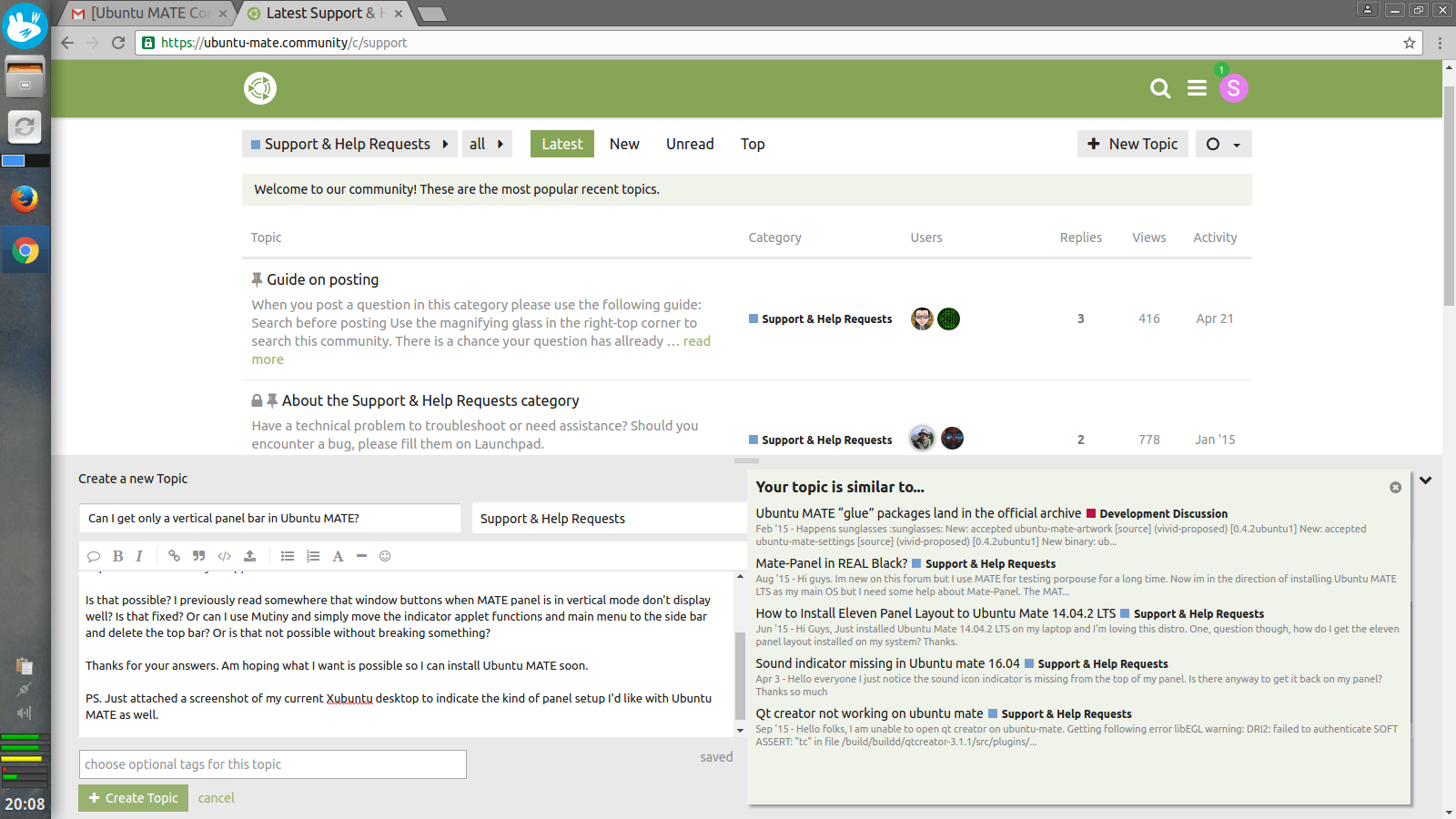The image size is (1456, 819).
Task: Reload the page in the browser
Action: click(118, 43)
